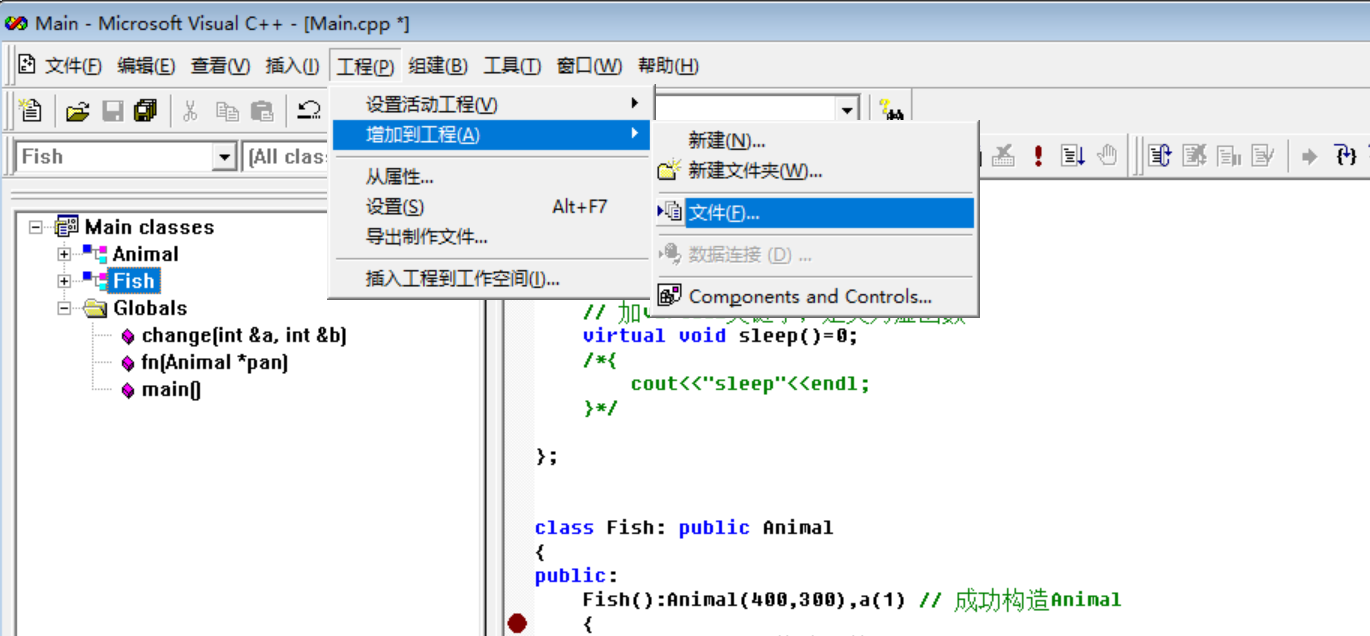Click the Open file folder icon
Screen dimensions: 1370x636
(x=77, y=111)
